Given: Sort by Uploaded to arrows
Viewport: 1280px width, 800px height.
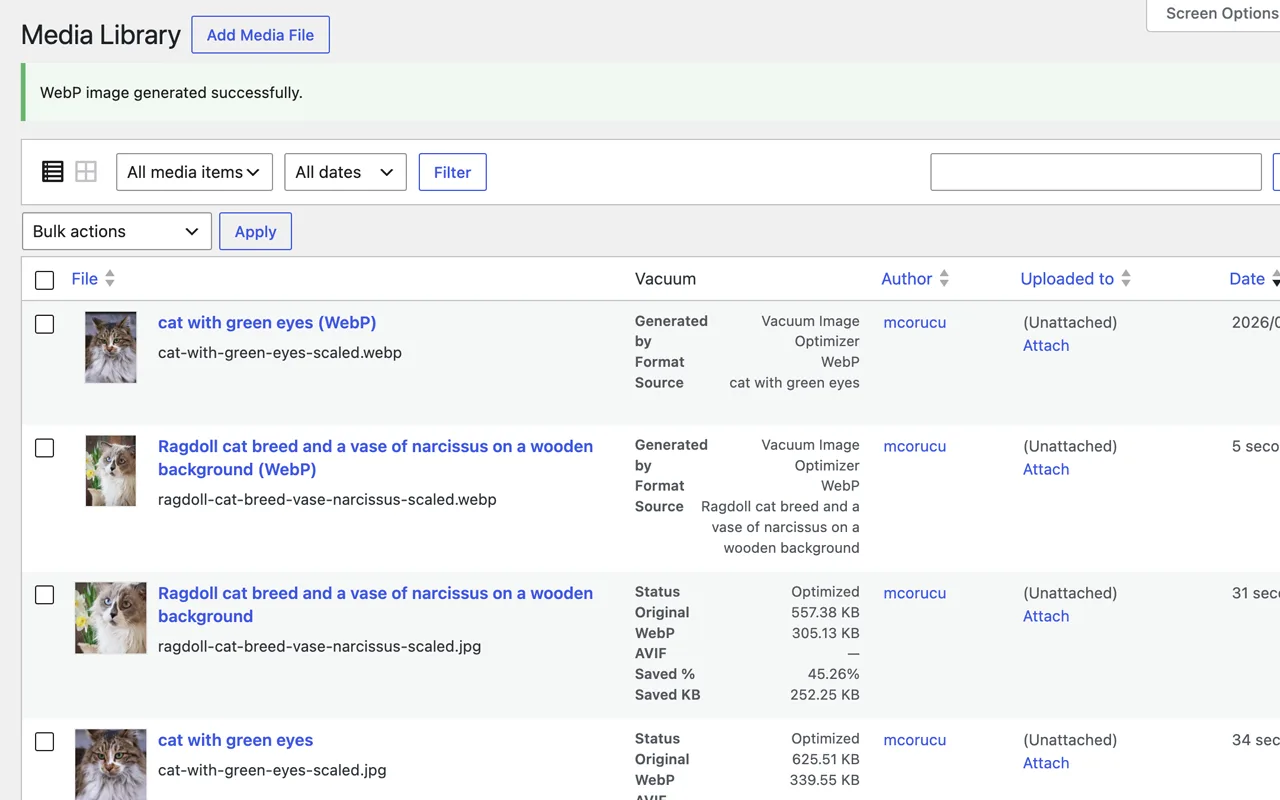Looking at the screenshot, I should [x=1126, y=279].
